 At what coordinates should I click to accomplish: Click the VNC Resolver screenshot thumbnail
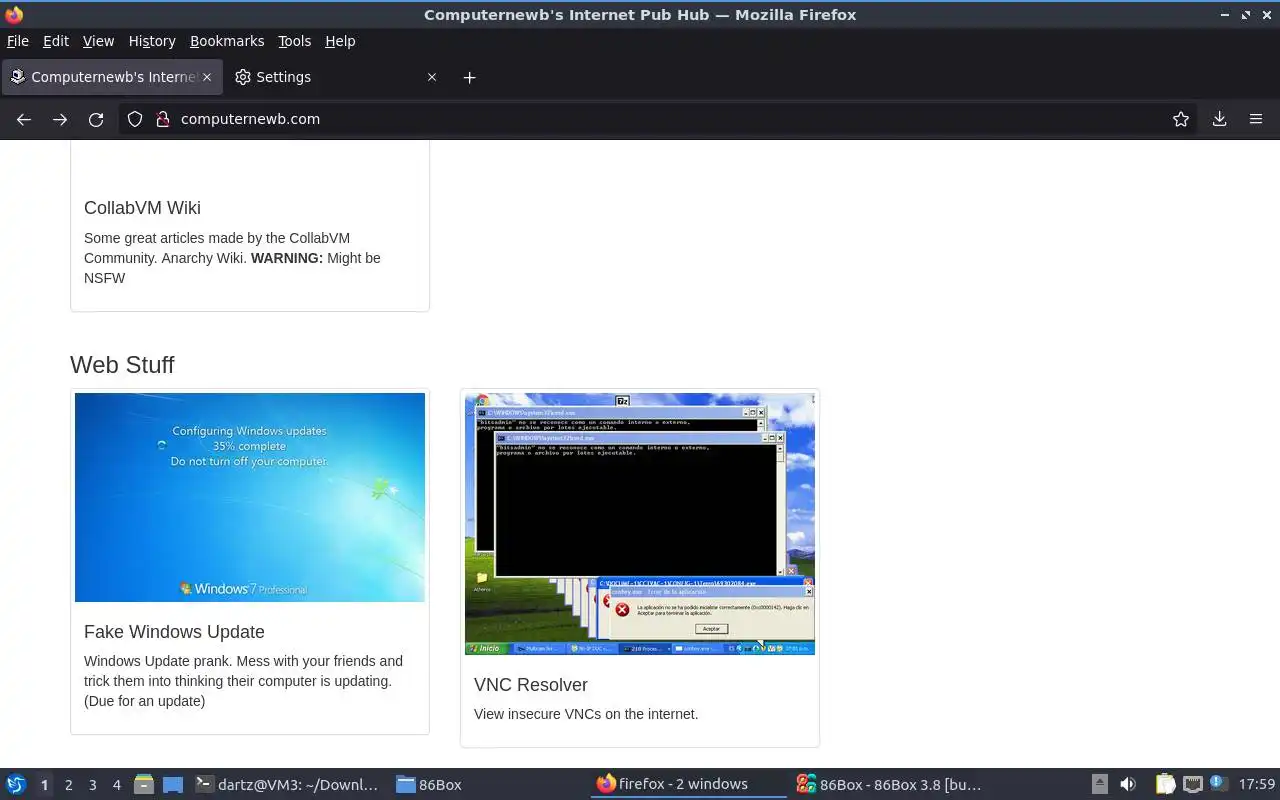[x=640, y=524]
